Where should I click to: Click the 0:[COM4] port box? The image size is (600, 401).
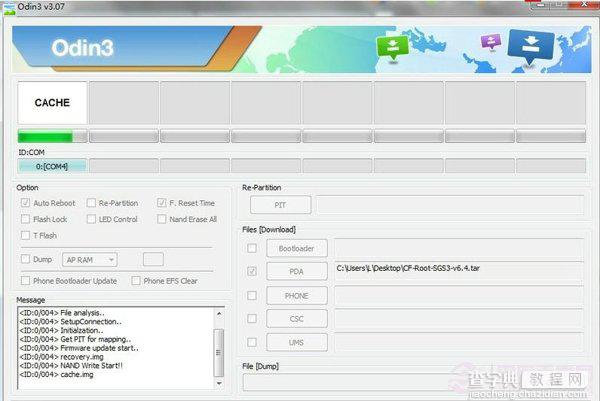(52, 166)
